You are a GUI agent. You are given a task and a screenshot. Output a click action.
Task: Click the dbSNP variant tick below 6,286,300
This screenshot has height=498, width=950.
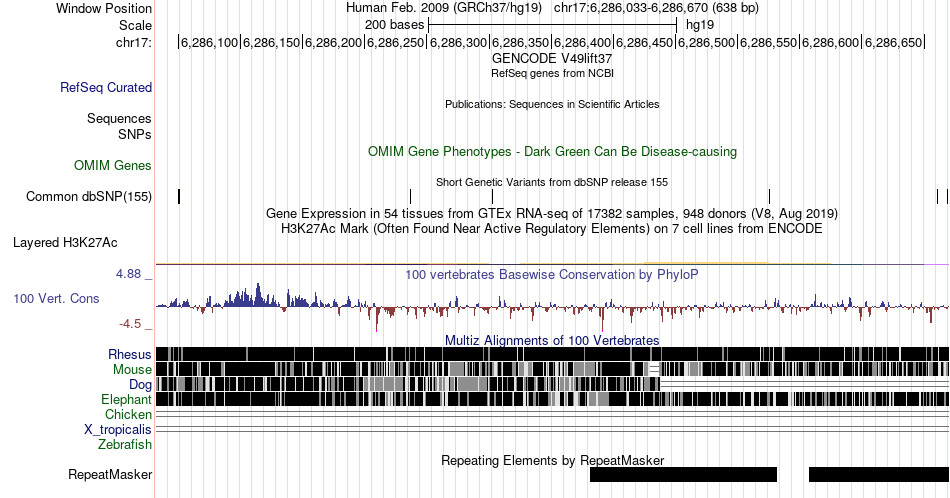pos(493,196)
